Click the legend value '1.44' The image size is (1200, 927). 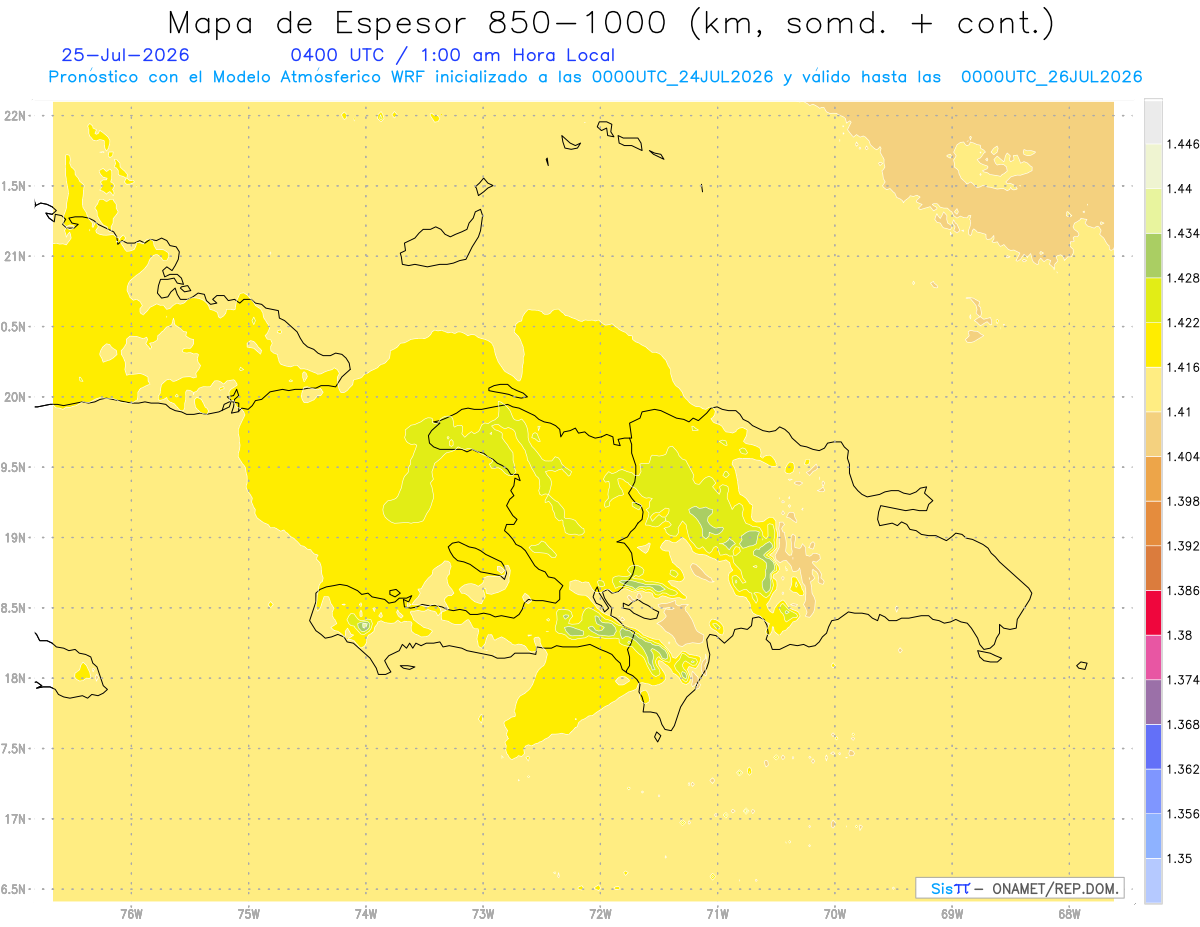tap(1179, 189)
